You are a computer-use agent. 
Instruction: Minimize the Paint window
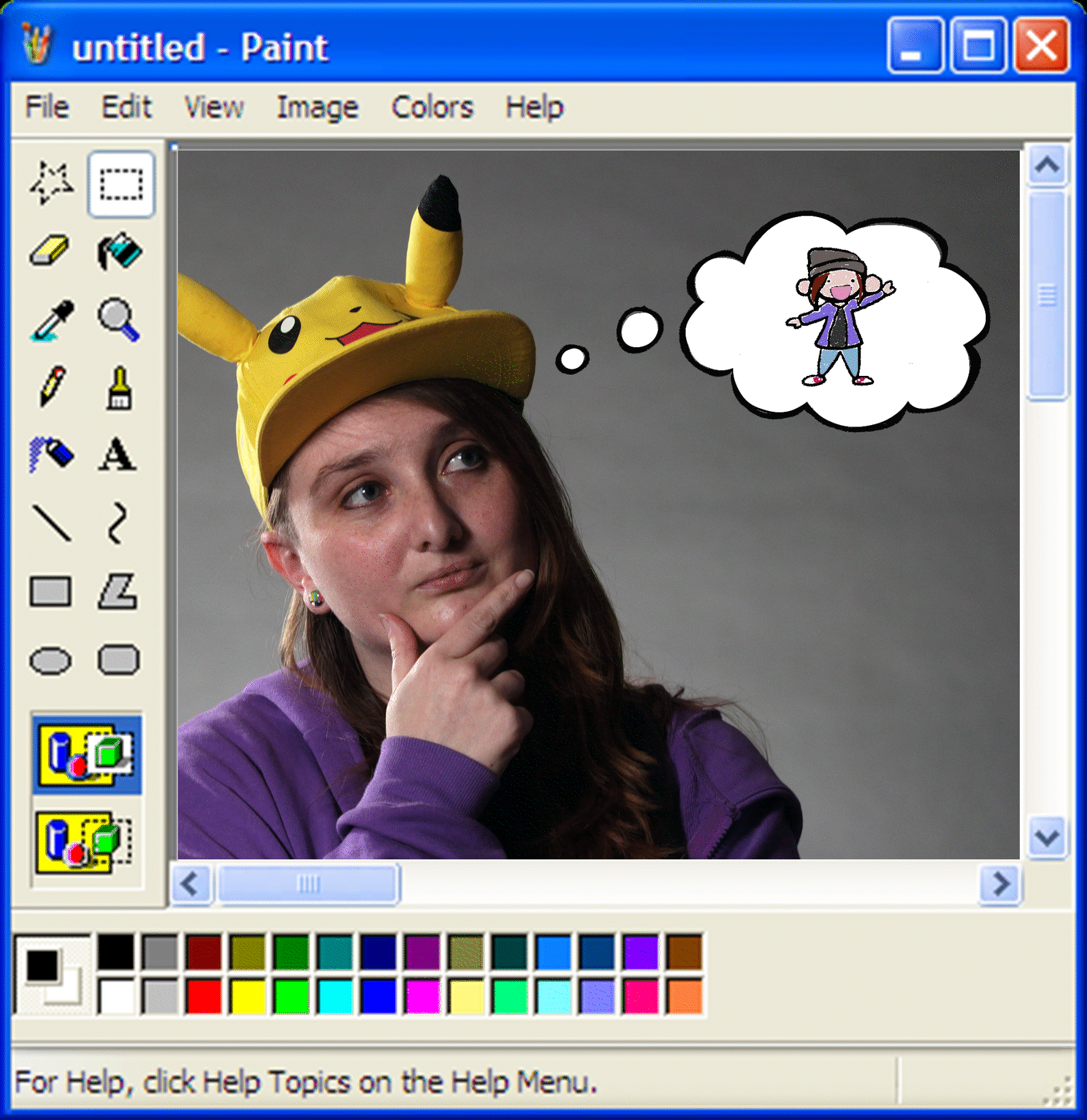(x=915, y=45)
